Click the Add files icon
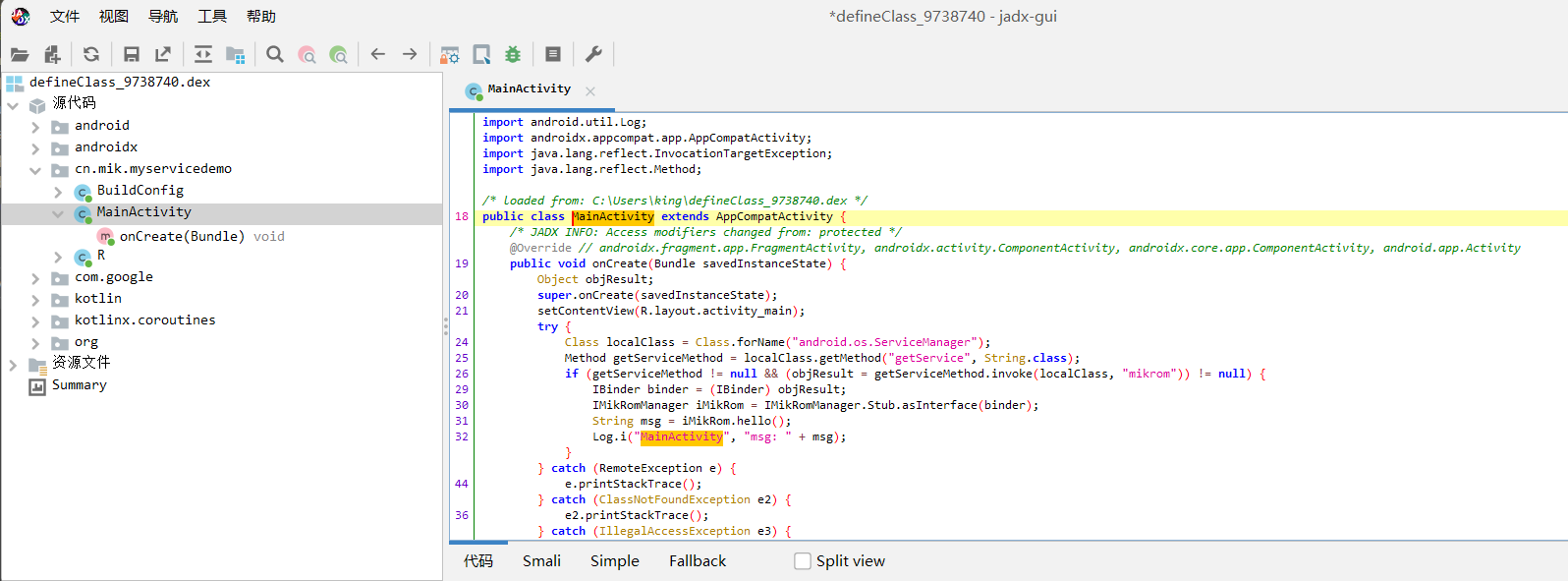1568x581 pixels. 52,55
